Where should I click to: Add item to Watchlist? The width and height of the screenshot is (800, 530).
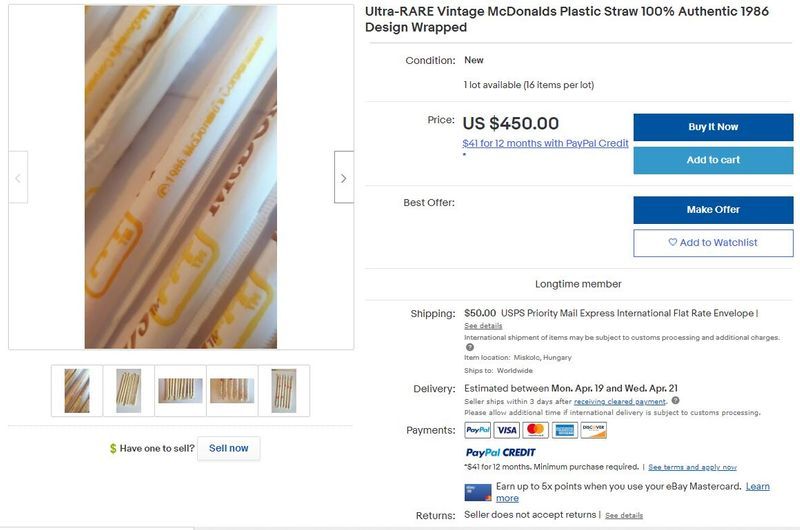coord(713,243)
